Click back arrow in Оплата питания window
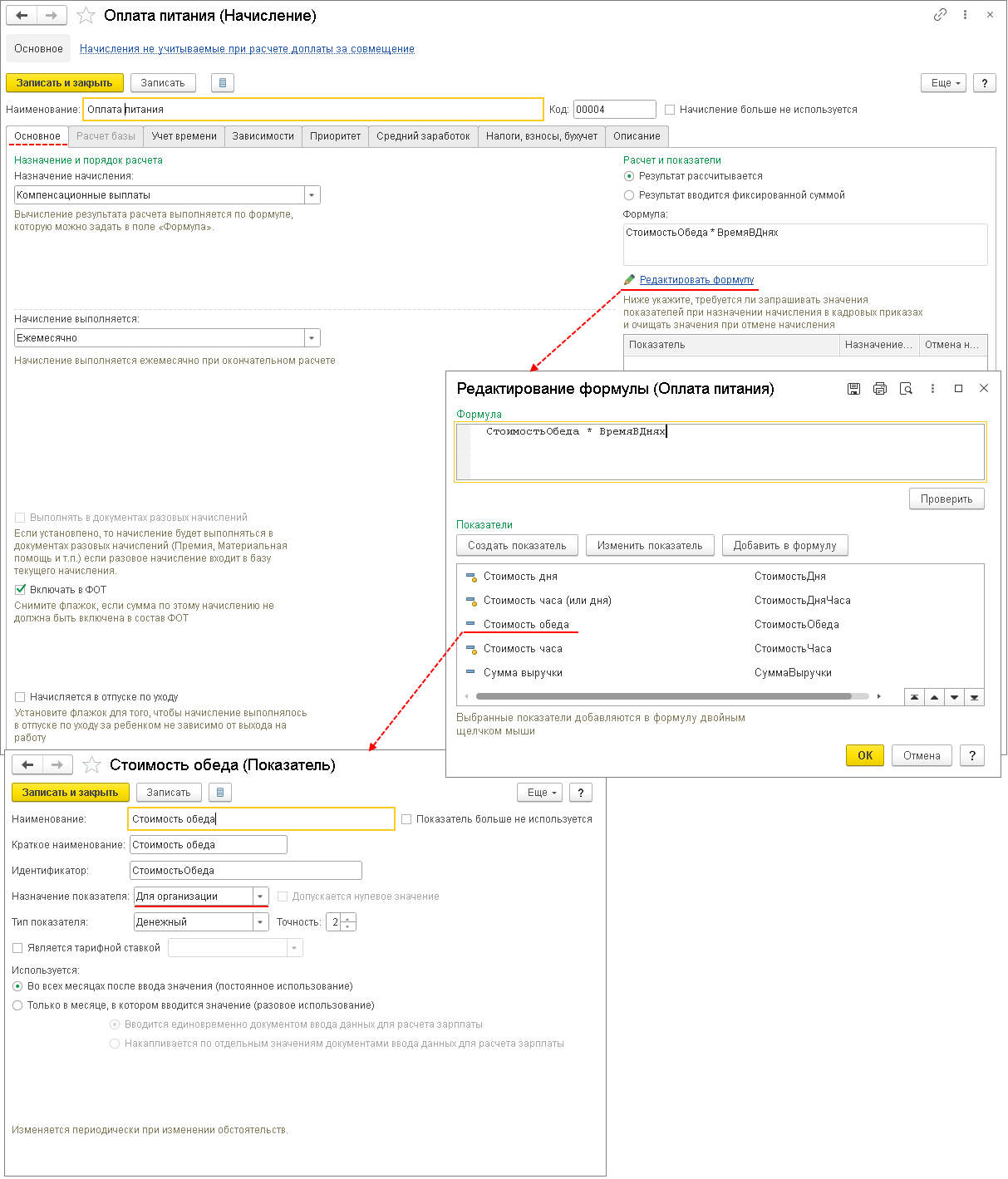The image size is (1008, 1179). click(22, 15)
